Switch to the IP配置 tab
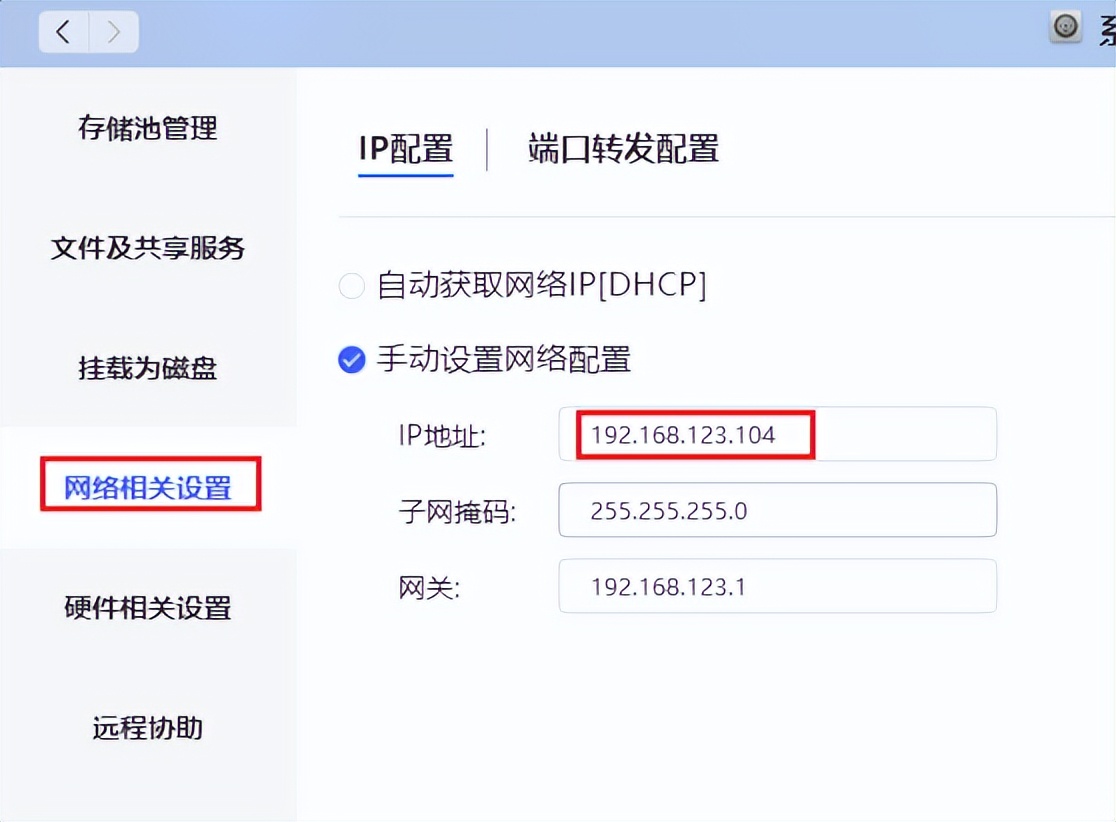Viewport: 1116px width, 822px height. [x=406, y=149]
